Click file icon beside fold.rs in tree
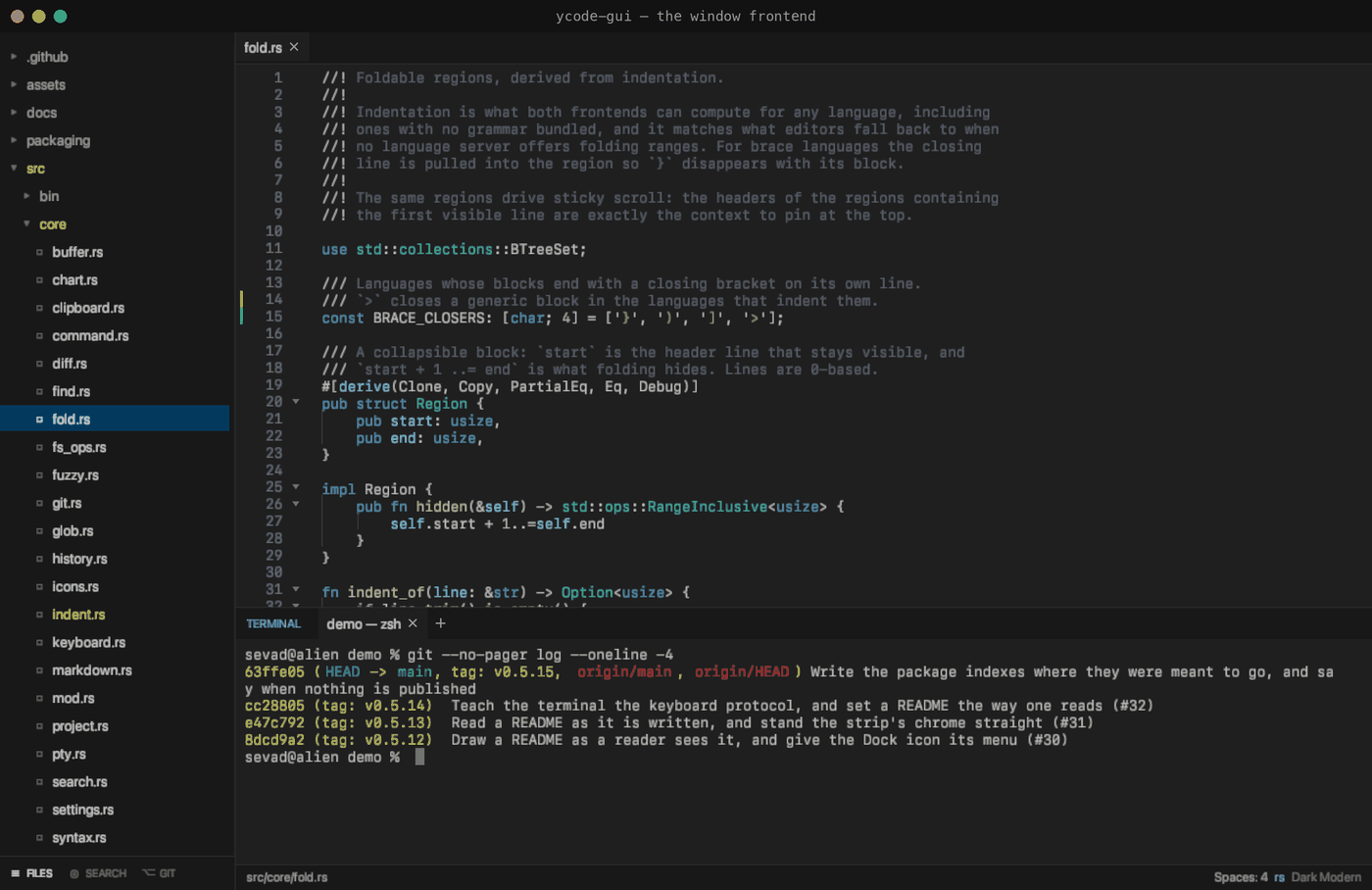Viewport: 1372px width, 890px height. [x=40, y=420]
